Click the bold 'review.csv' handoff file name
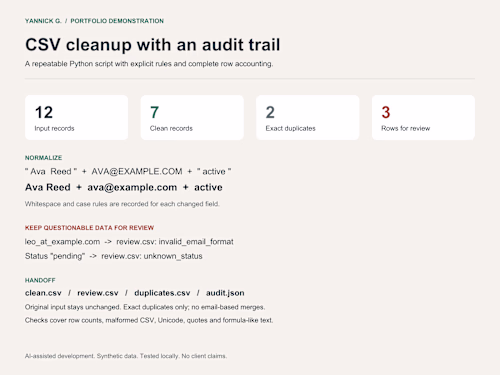The image size is (500, 375). 98,293
